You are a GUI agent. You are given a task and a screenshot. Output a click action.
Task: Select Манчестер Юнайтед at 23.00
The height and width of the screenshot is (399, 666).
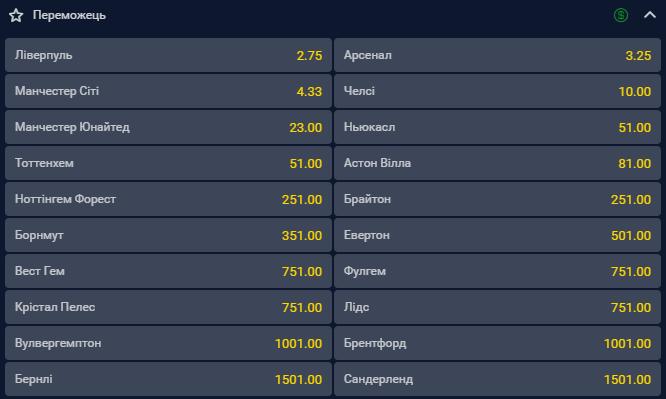click(x=168, y=127)
